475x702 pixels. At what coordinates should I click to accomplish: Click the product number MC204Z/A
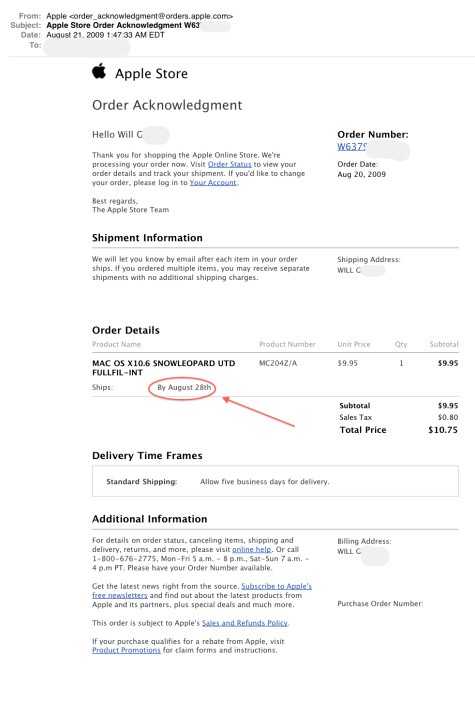tap(278, 363)
